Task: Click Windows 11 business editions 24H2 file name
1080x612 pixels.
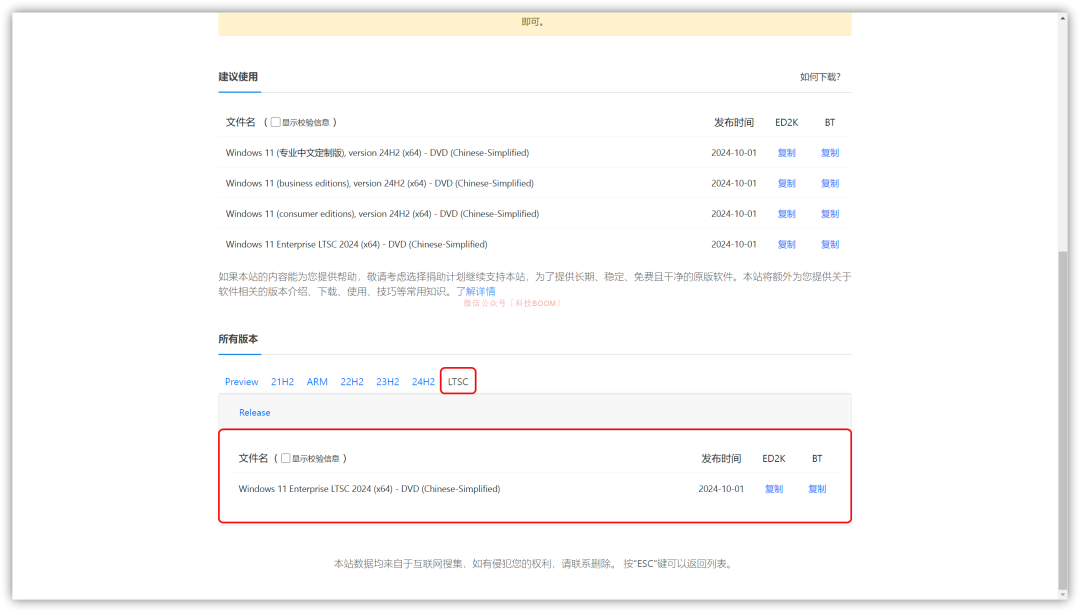Action: pos(380,183)
